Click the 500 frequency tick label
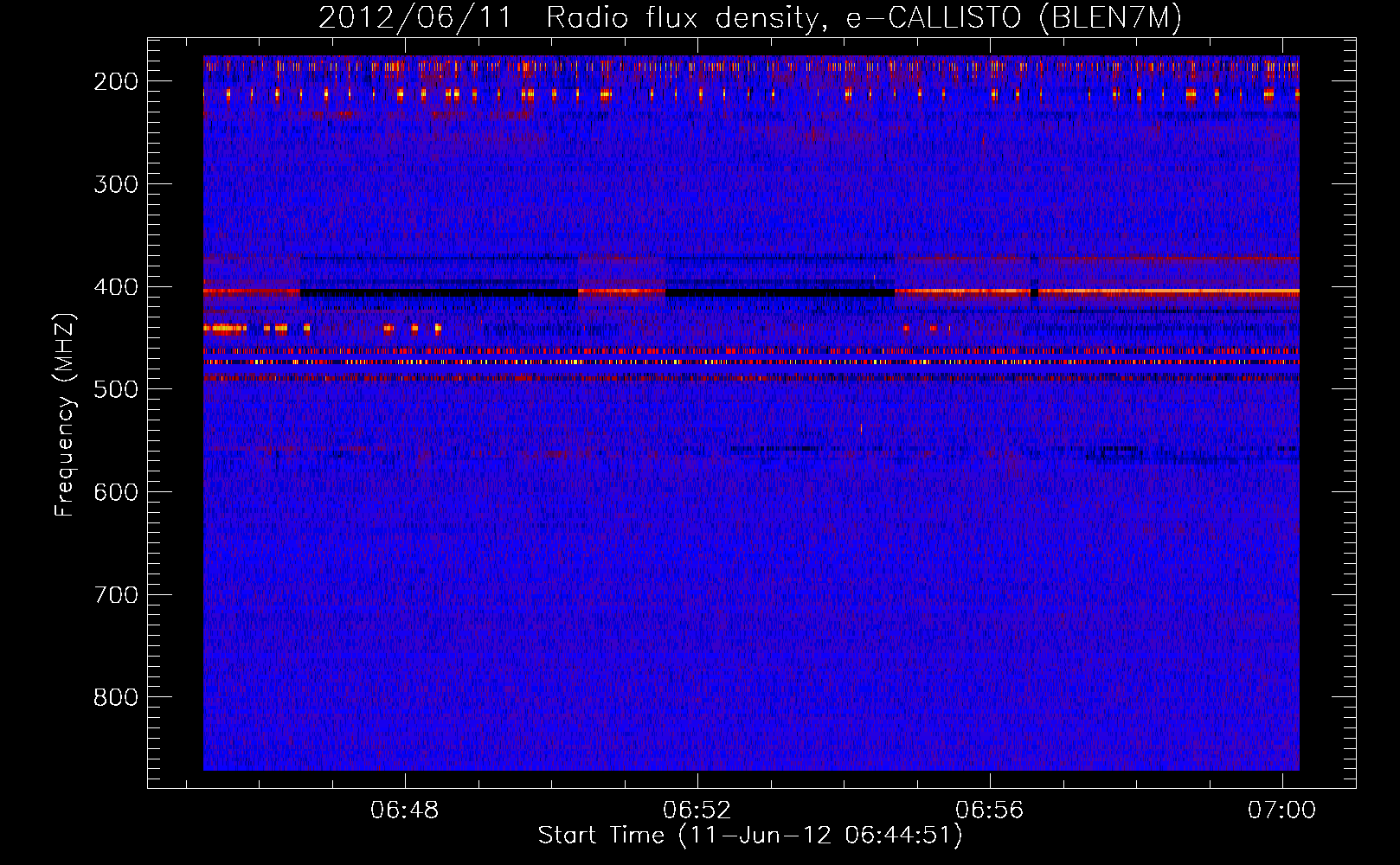Image resolution: width=1400 pixels, height=865 pixels. [116, 389]
